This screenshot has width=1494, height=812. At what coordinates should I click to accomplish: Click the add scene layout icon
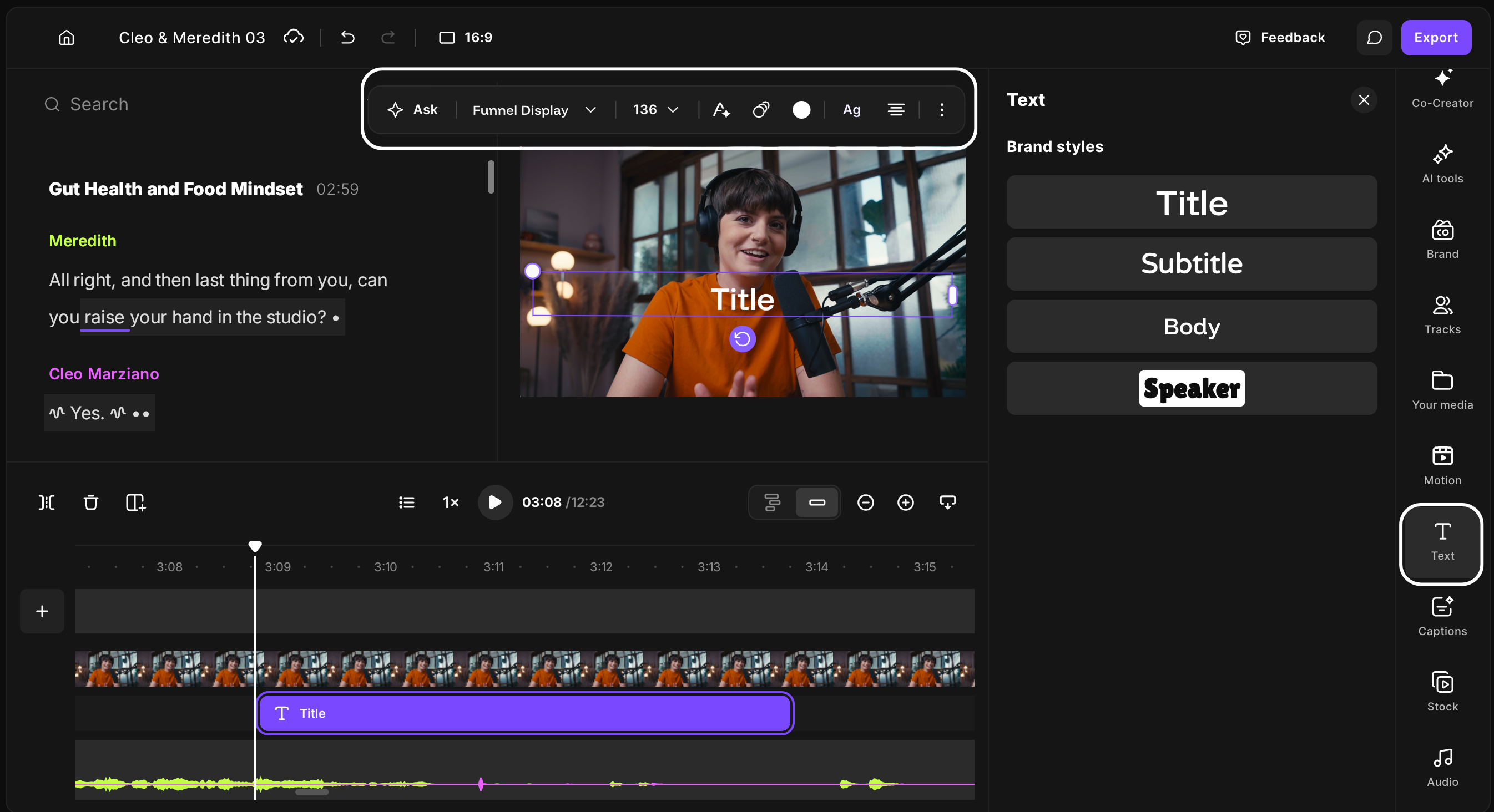(136, 502)
